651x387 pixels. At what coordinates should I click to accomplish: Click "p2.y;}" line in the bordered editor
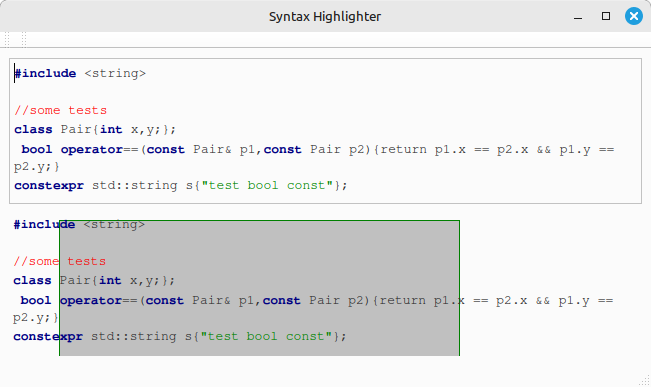pos(37,167)
